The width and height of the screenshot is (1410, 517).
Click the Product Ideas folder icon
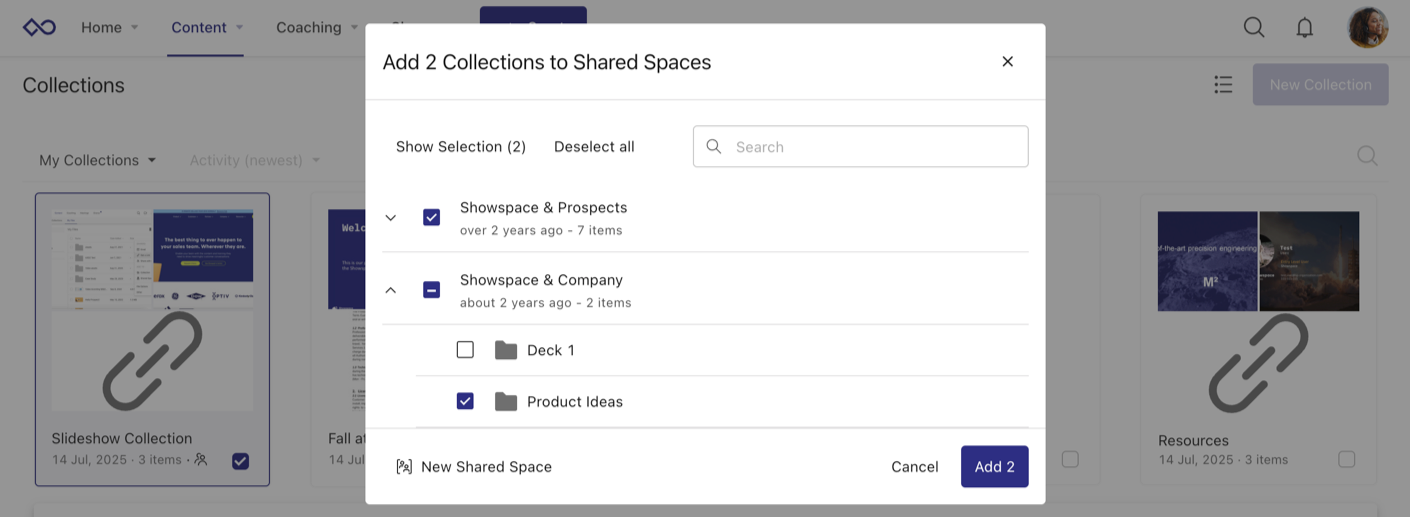coord(506,402)
